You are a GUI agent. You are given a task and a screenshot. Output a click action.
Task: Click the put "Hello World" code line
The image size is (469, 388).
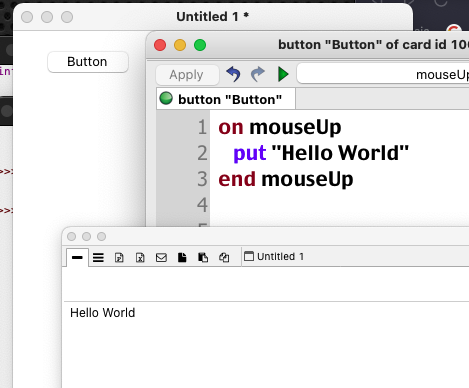pos(321,153)
